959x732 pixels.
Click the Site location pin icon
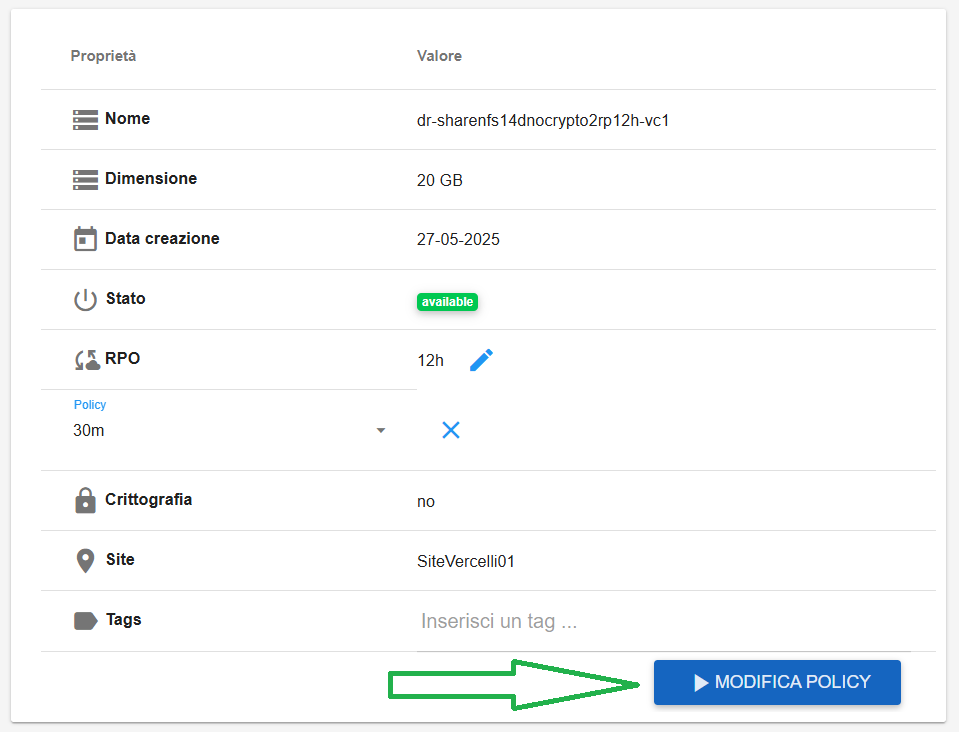click(85, 560)
